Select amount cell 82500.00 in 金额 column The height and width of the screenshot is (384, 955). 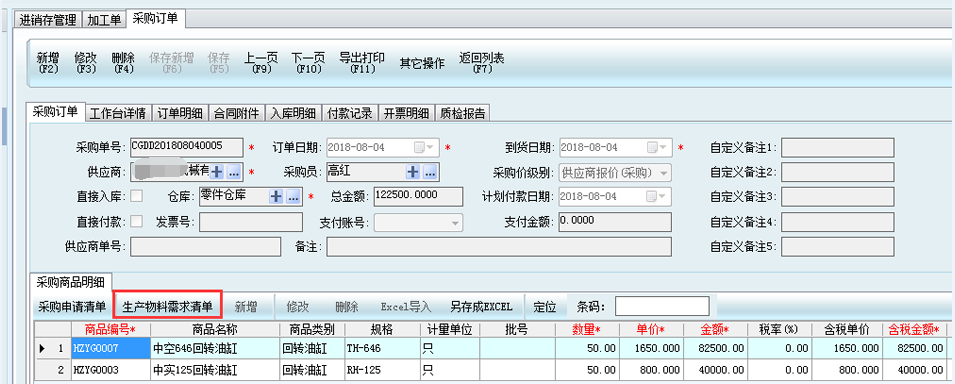click(717, 348)
